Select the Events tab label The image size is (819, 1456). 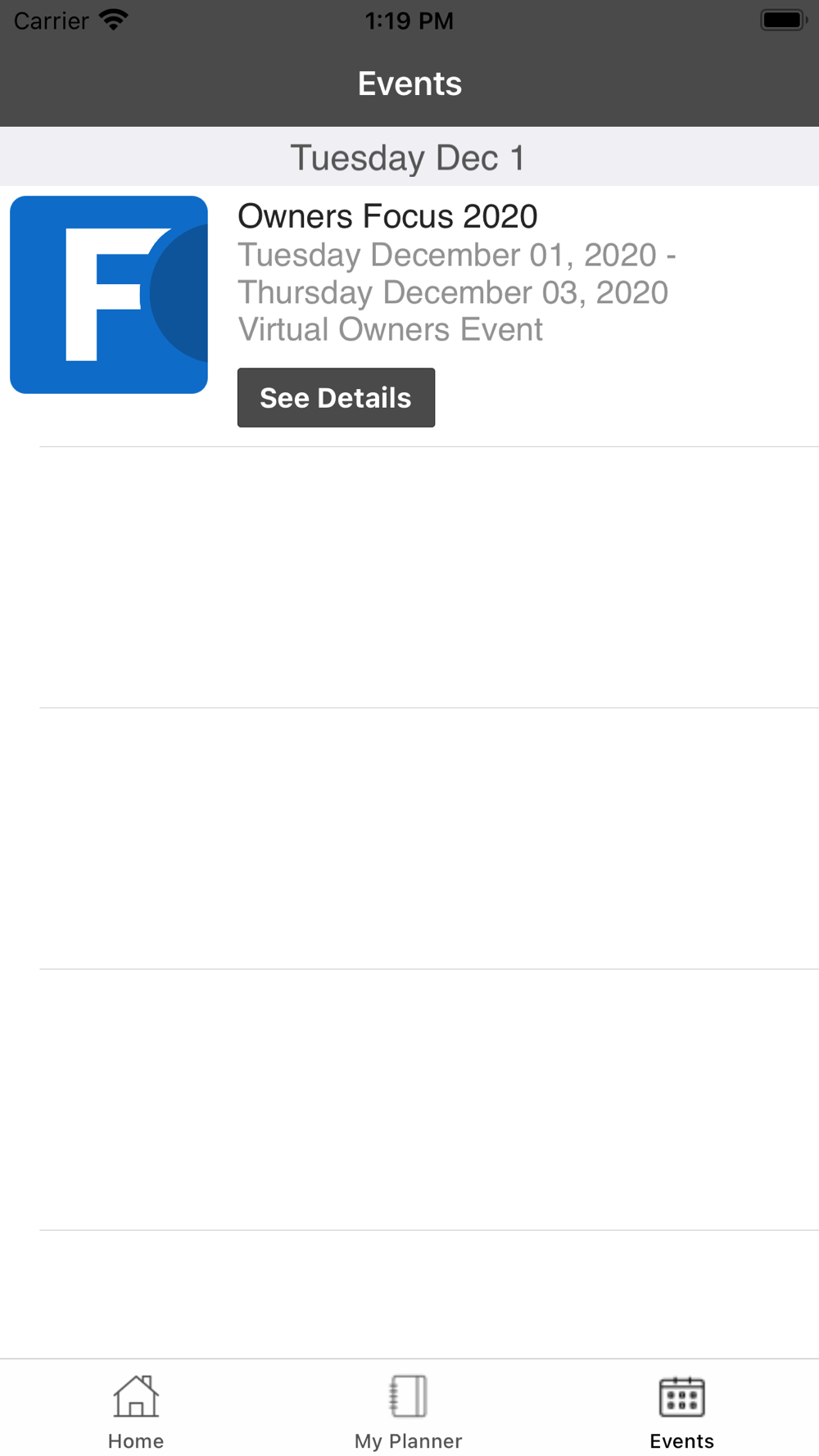681,1441
